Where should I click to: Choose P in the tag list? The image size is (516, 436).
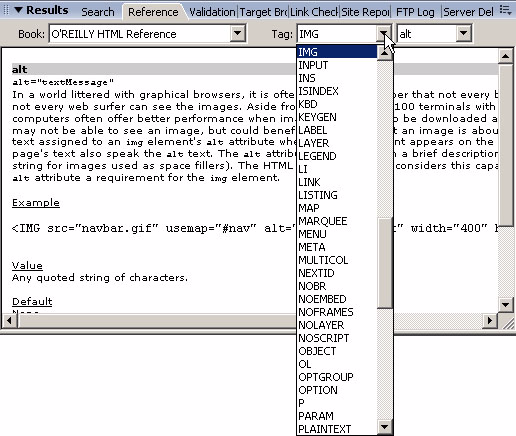337,403
